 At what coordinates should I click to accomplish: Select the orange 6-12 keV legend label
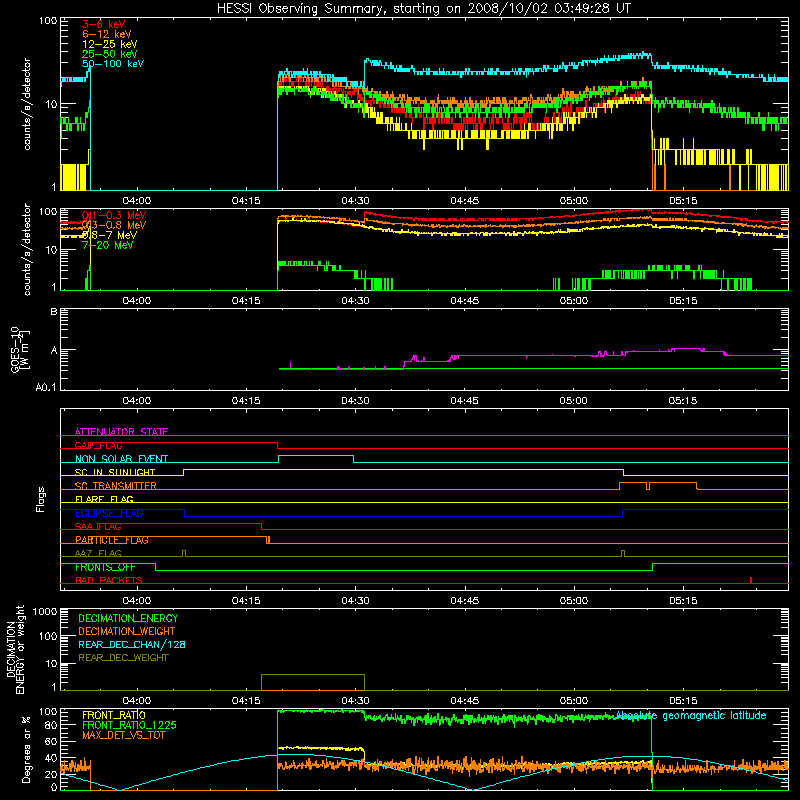tap(106, 34)
